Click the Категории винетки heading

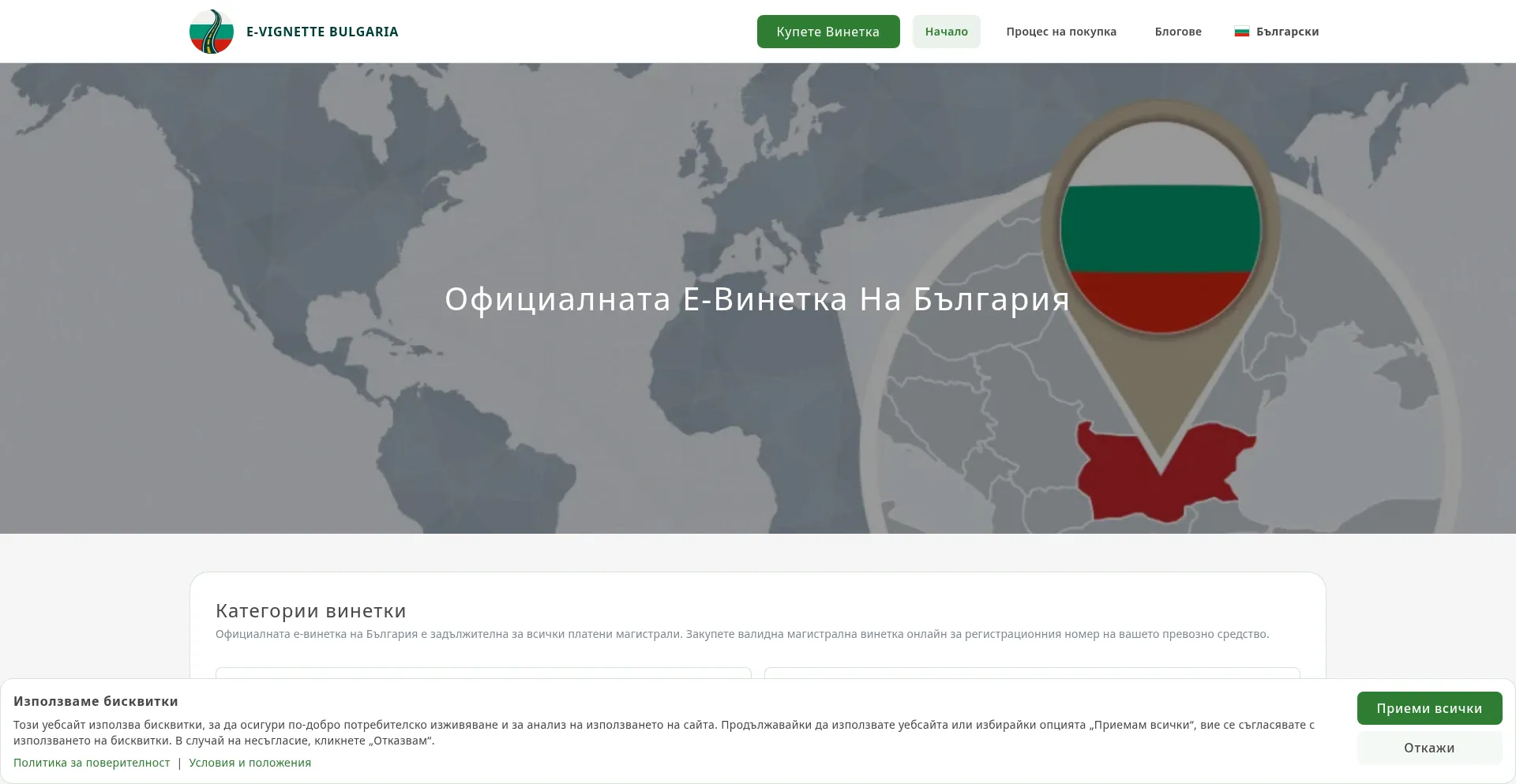pos(310,611)
